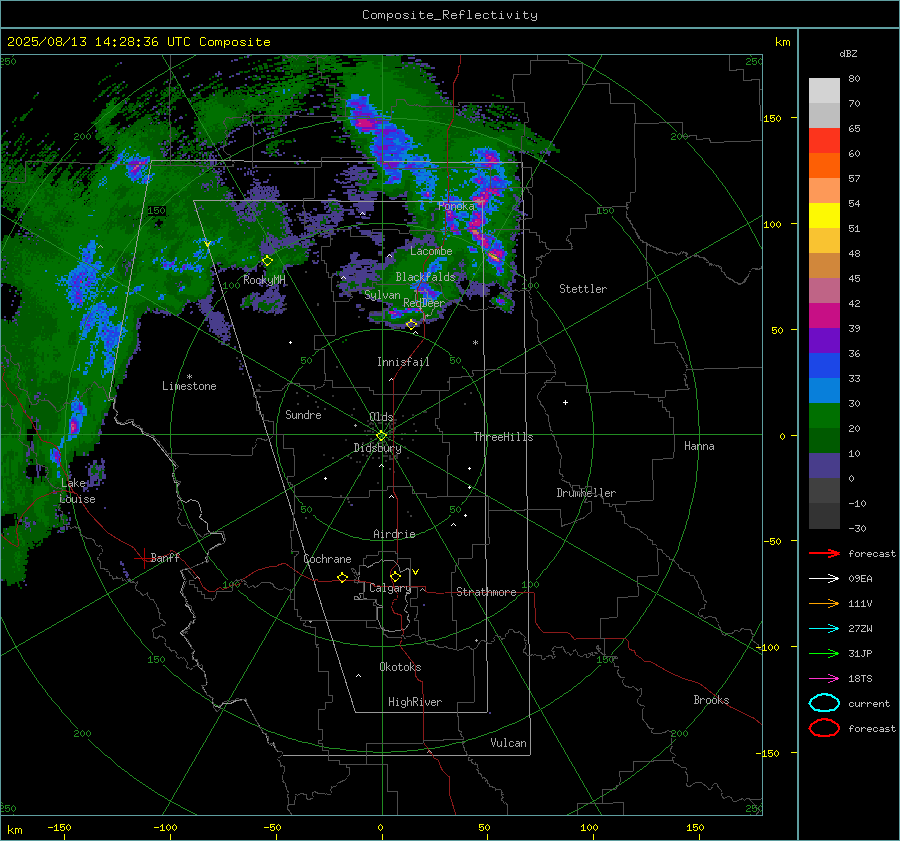Click the 'current' legend label
Viewport: 900px width, 841px height.
click(869, 704)
